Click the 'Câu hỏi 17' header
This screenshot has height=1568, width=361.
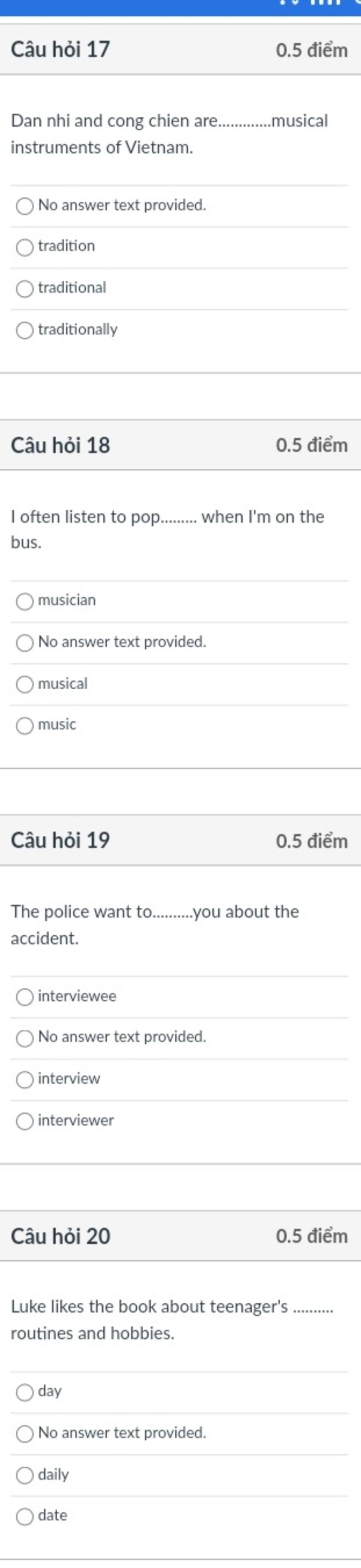coord(60,49)
